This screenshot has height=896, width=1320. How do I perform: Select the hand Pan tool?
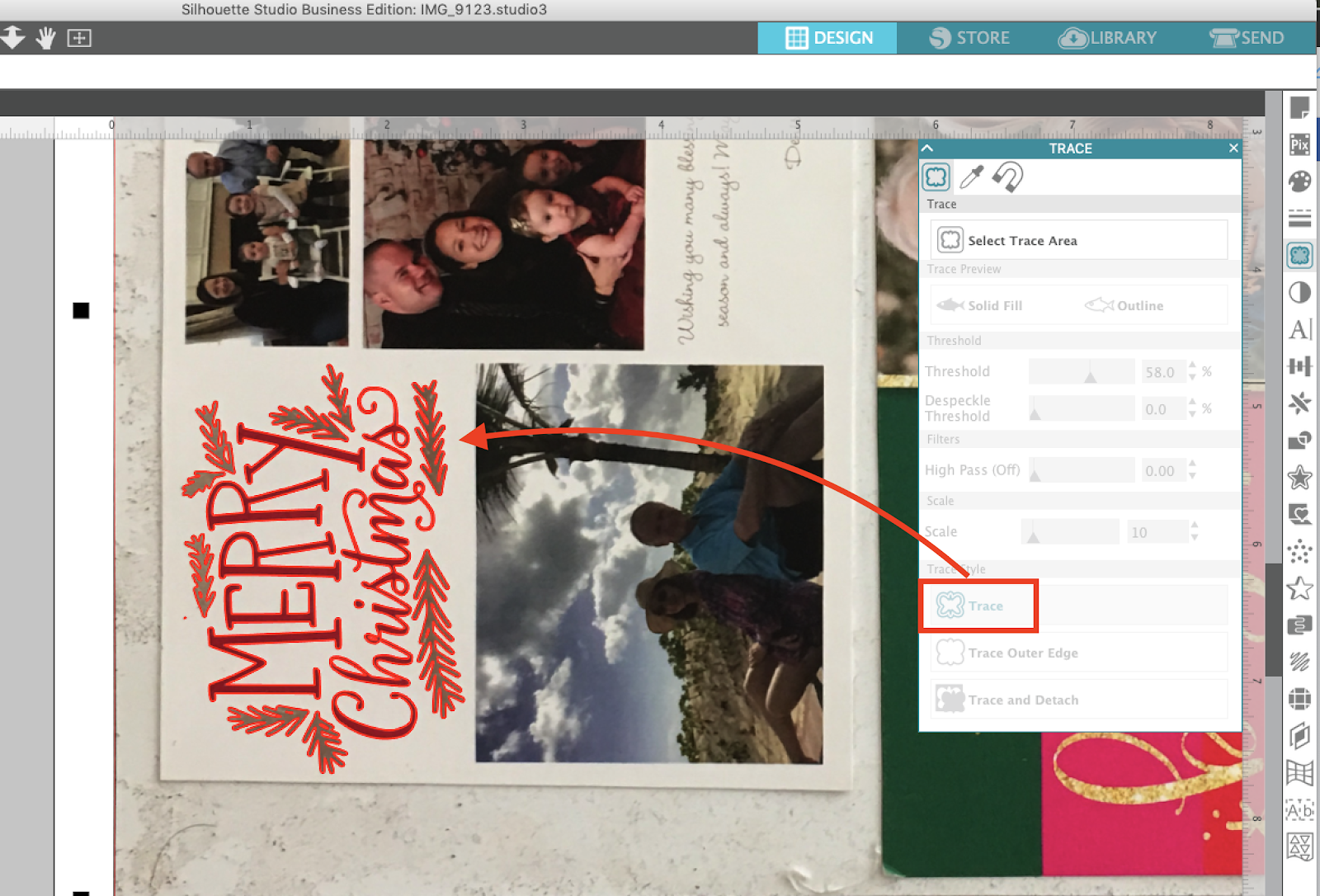pyautogui.click(x=45, y=37)
